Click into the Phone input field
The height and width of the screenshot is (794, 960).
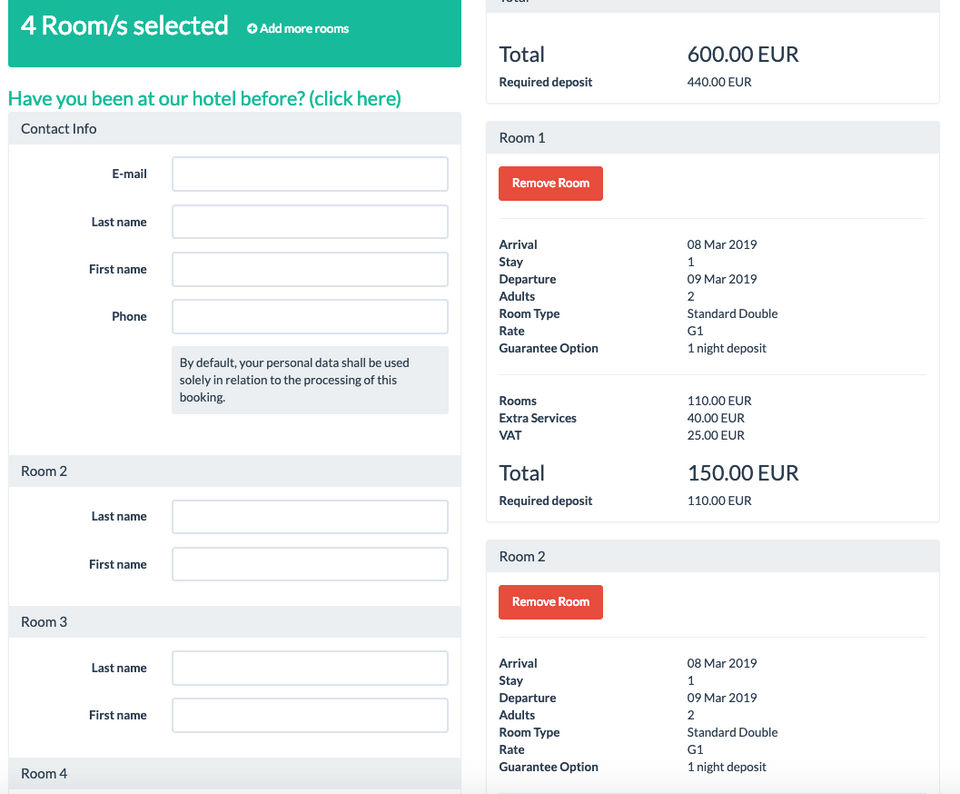click(x=310, y=316)
